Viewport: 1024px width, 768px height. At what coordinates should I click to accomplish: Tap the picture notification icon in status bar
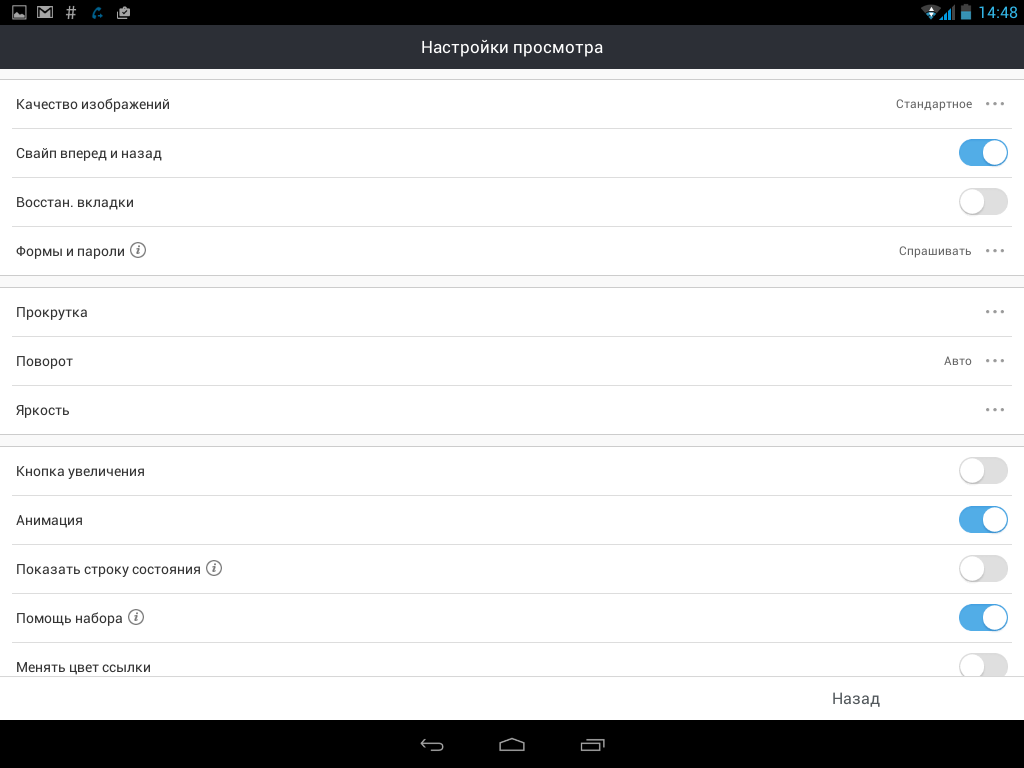click(19, 12)
